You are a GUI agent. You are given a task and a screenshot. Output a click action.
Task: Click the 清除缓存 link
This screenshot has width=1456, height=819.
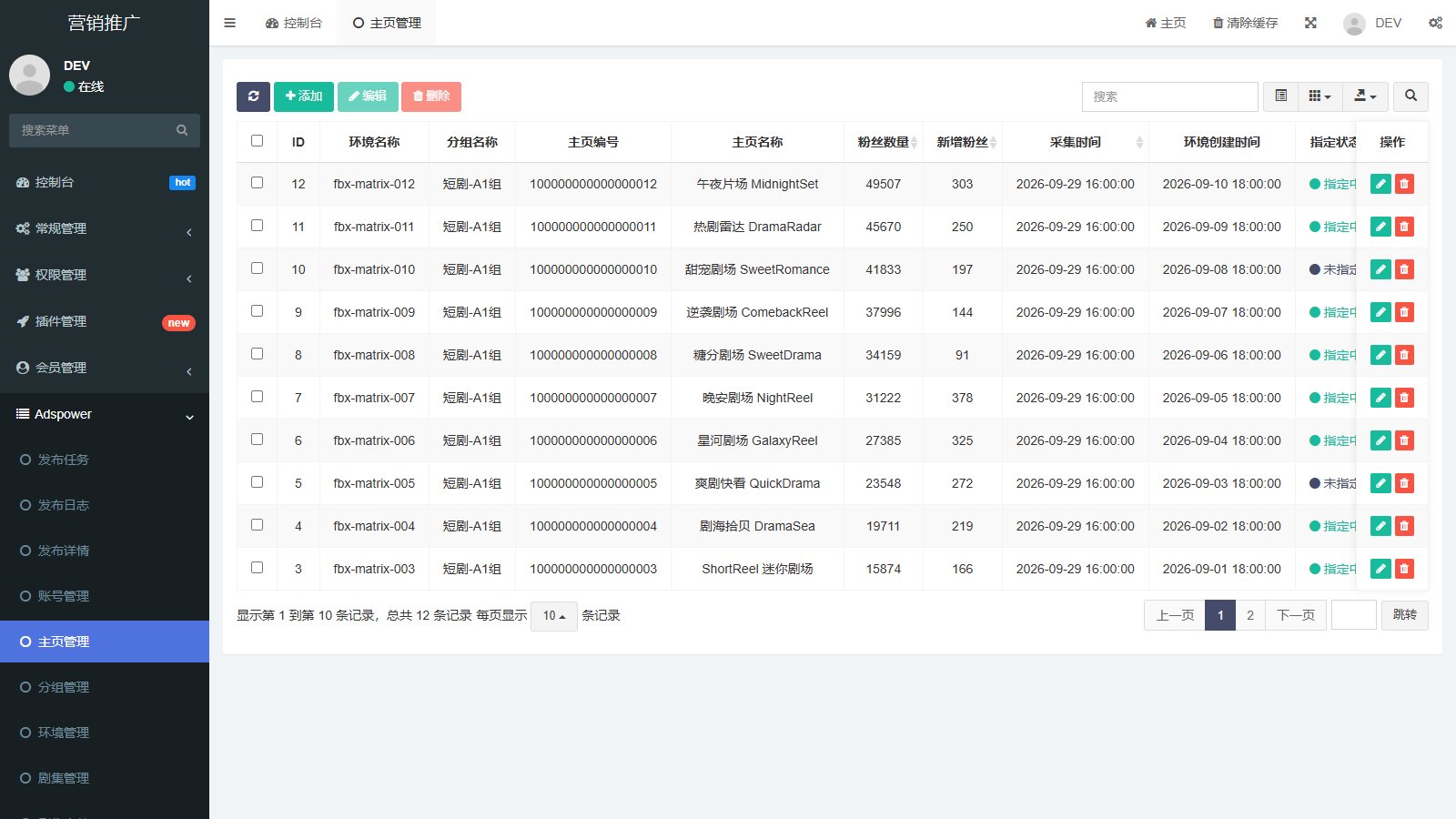1245,23
